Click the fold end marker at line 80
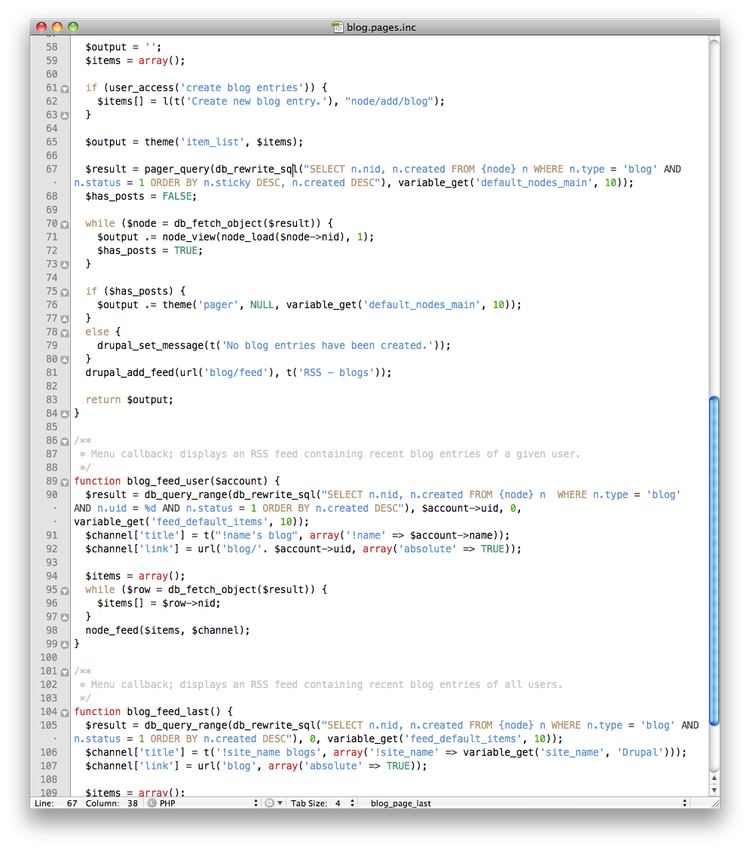 click(x=65, y=360)
